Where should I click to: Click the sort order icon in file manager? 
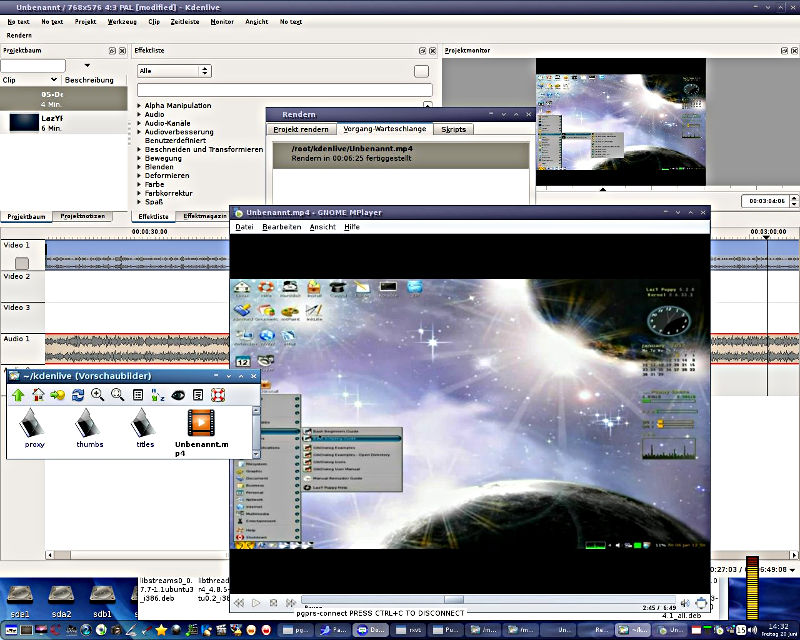point(158,395)
